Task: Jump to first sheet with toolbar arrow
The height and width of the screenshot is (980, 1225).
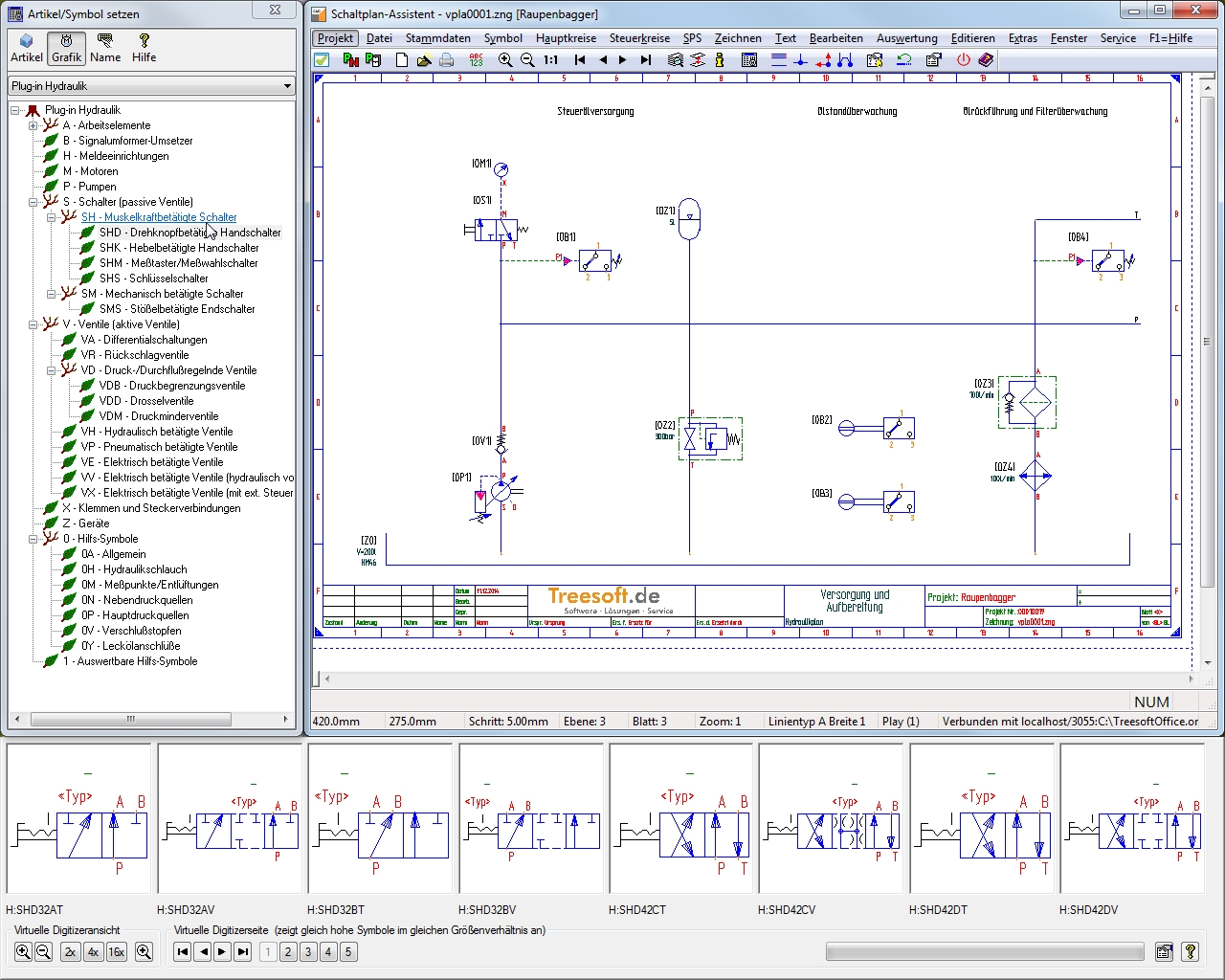Action: (580, 60)
